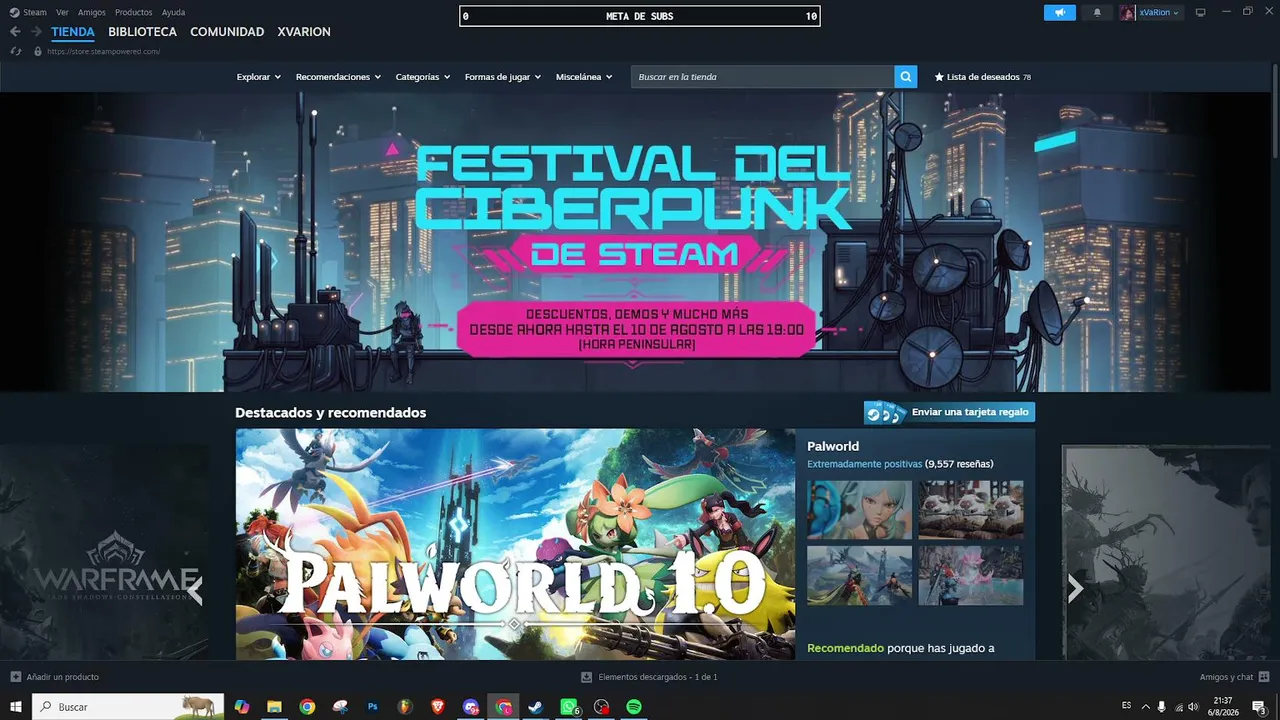Open the Windows Start menu
Viewport: 1280px width, 720px height.
[16, 707]
